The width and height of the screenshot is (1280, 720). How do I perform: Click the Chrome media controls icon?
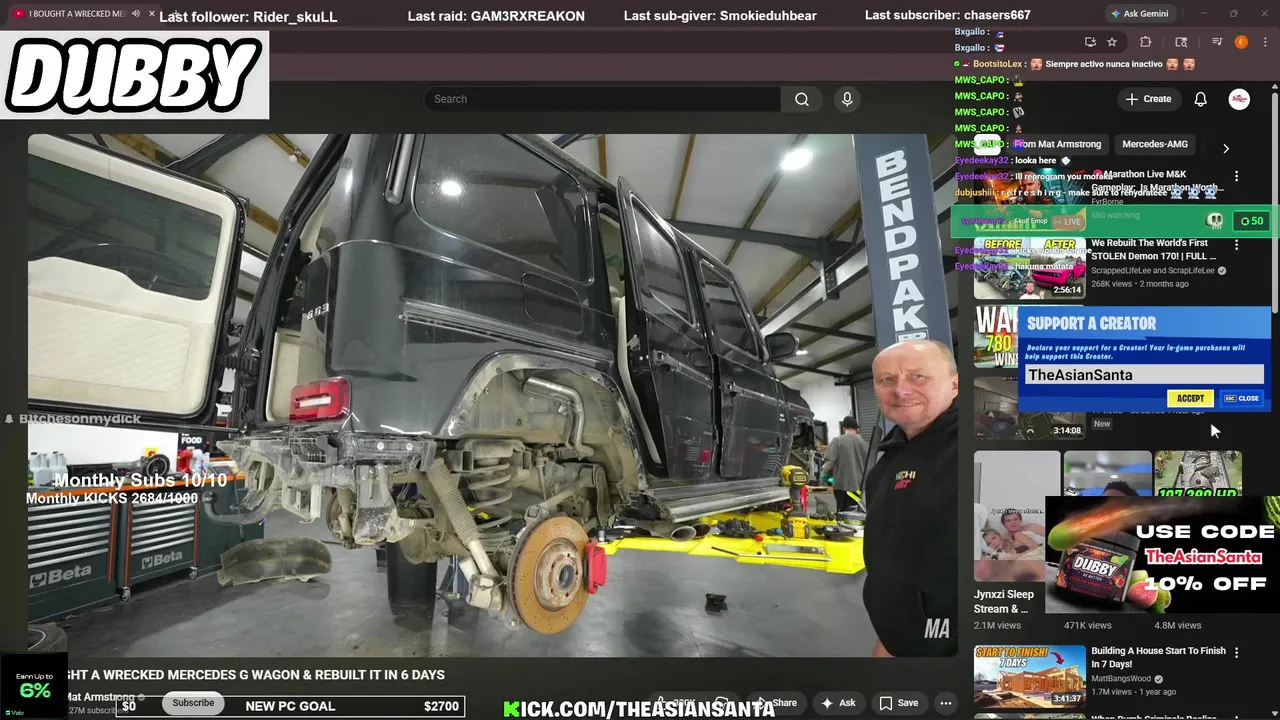[1217, 42]
